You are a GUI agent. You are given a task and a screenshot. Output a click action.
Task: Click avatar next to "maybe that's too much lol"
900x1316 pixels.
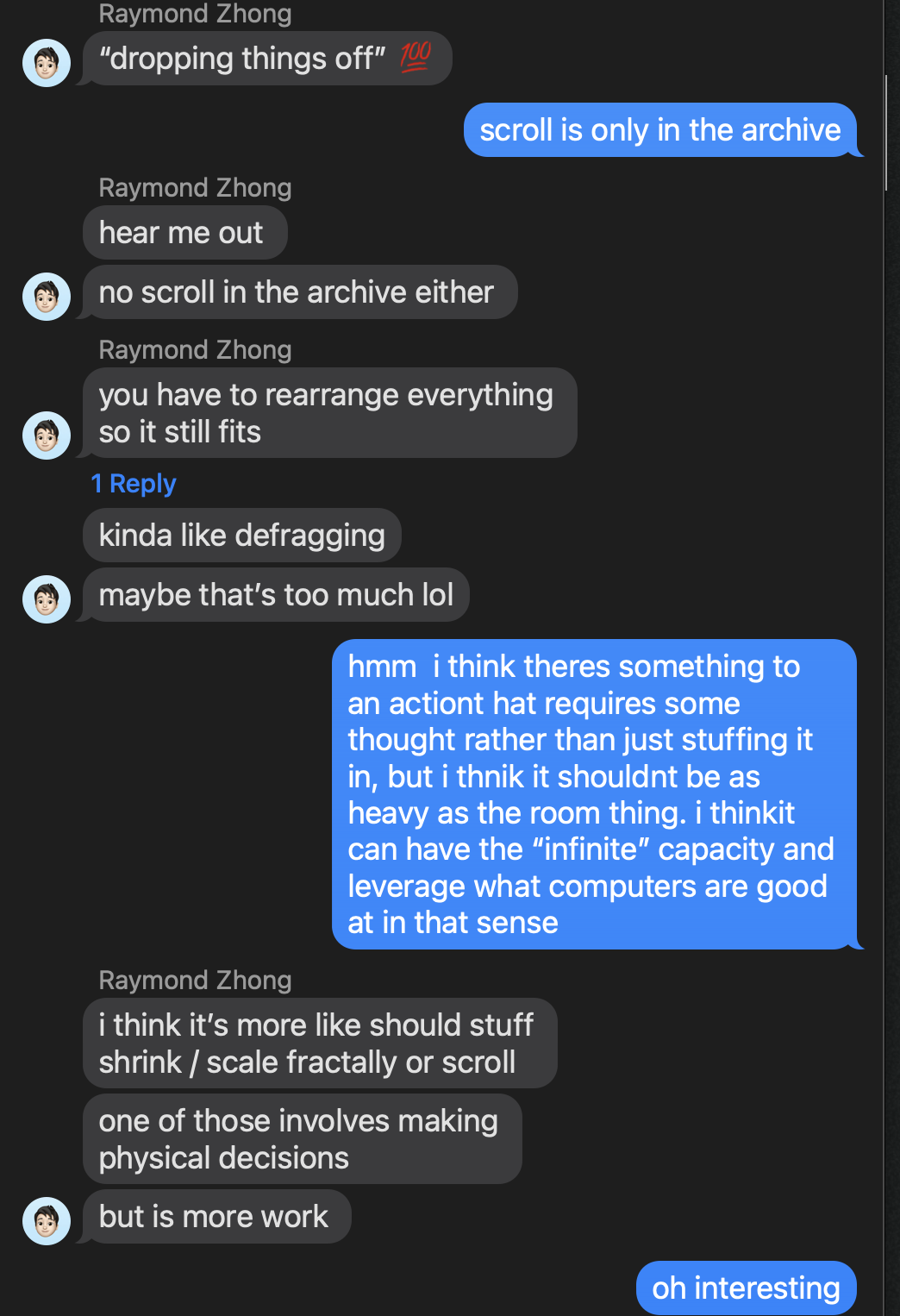47,598
